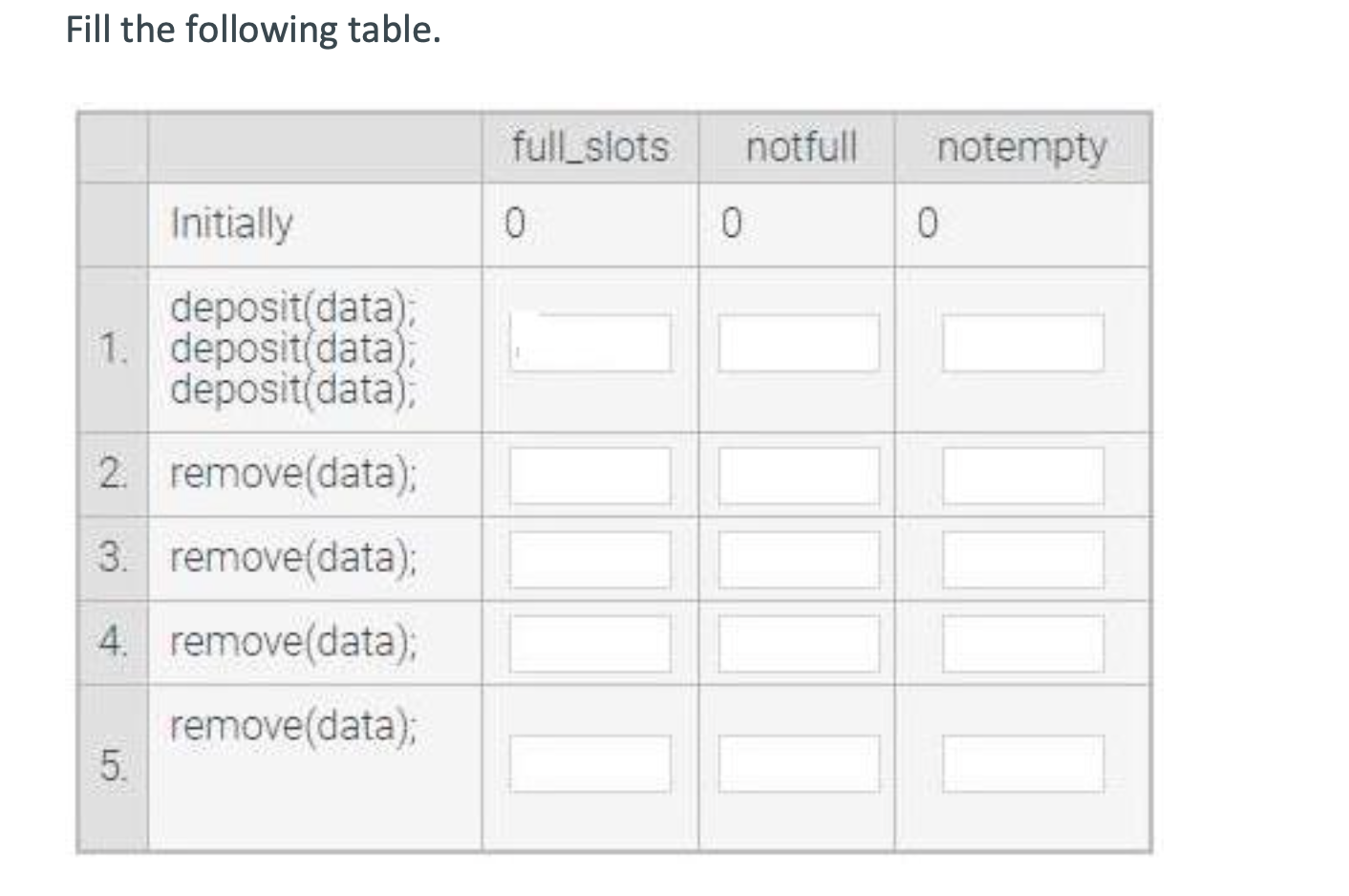Select notempty field for row 5

click(1023, 763)
